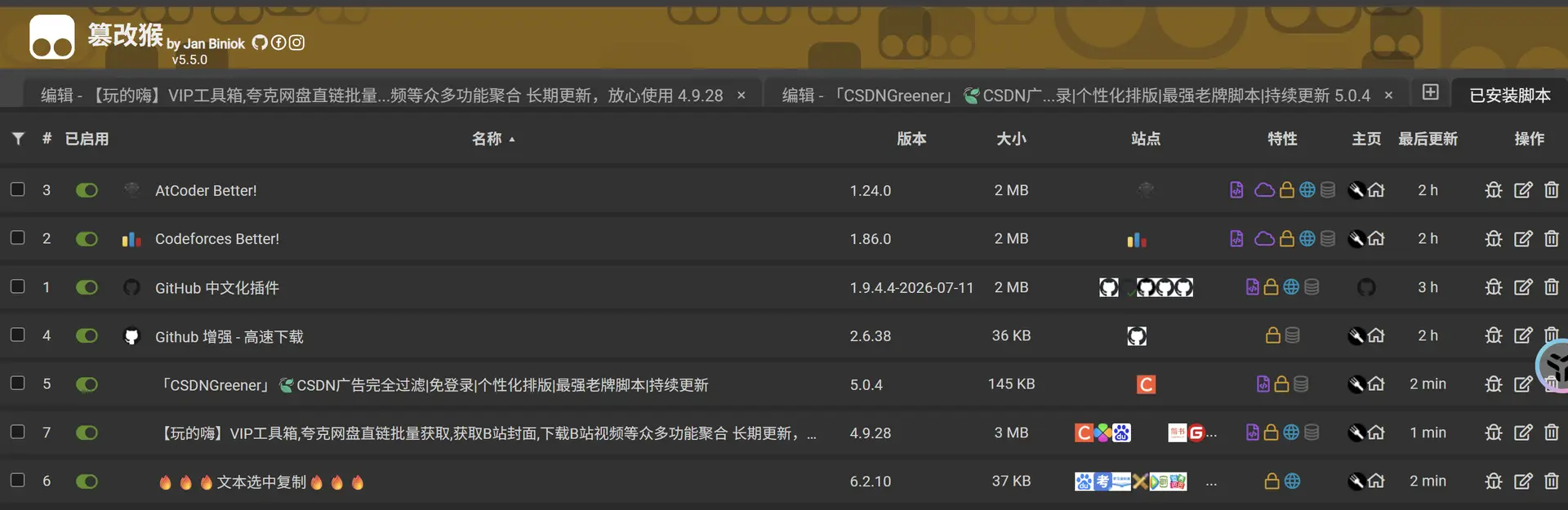Viewport: 1568px width, 510px height.
Task: Open the Codeforces Better! script name
Action: (x=217, y=238)
